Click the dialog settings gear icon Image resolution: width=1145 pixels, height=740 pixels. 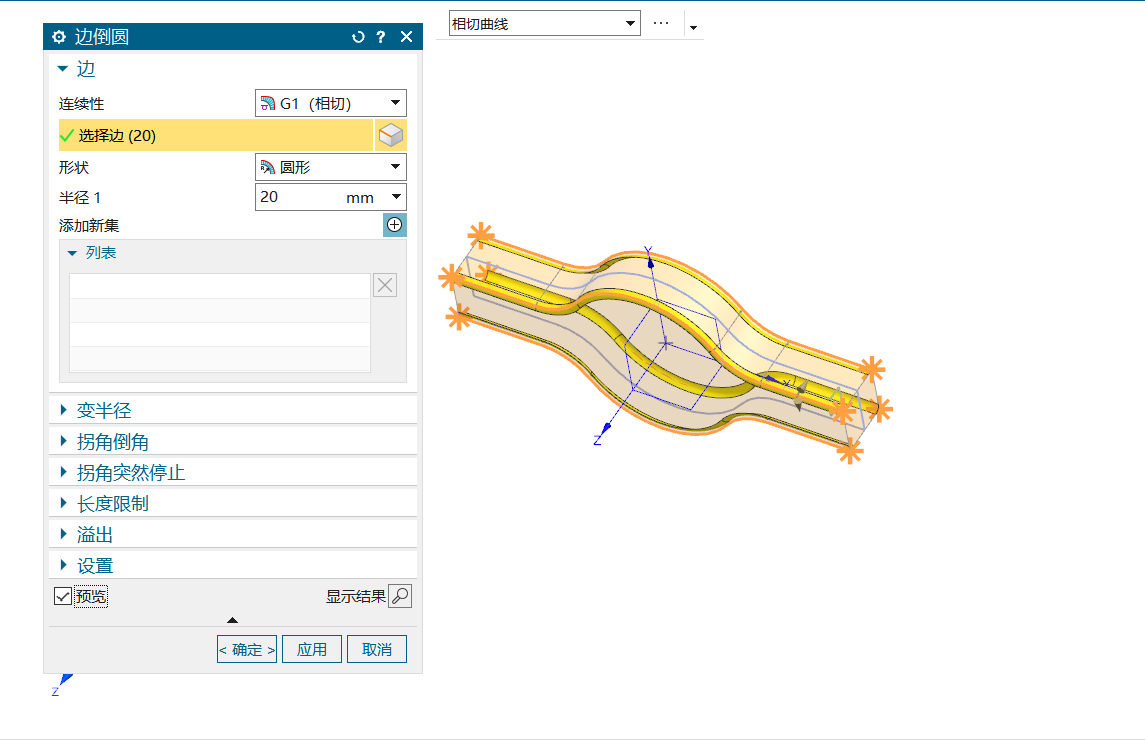(x=59, y=37)
